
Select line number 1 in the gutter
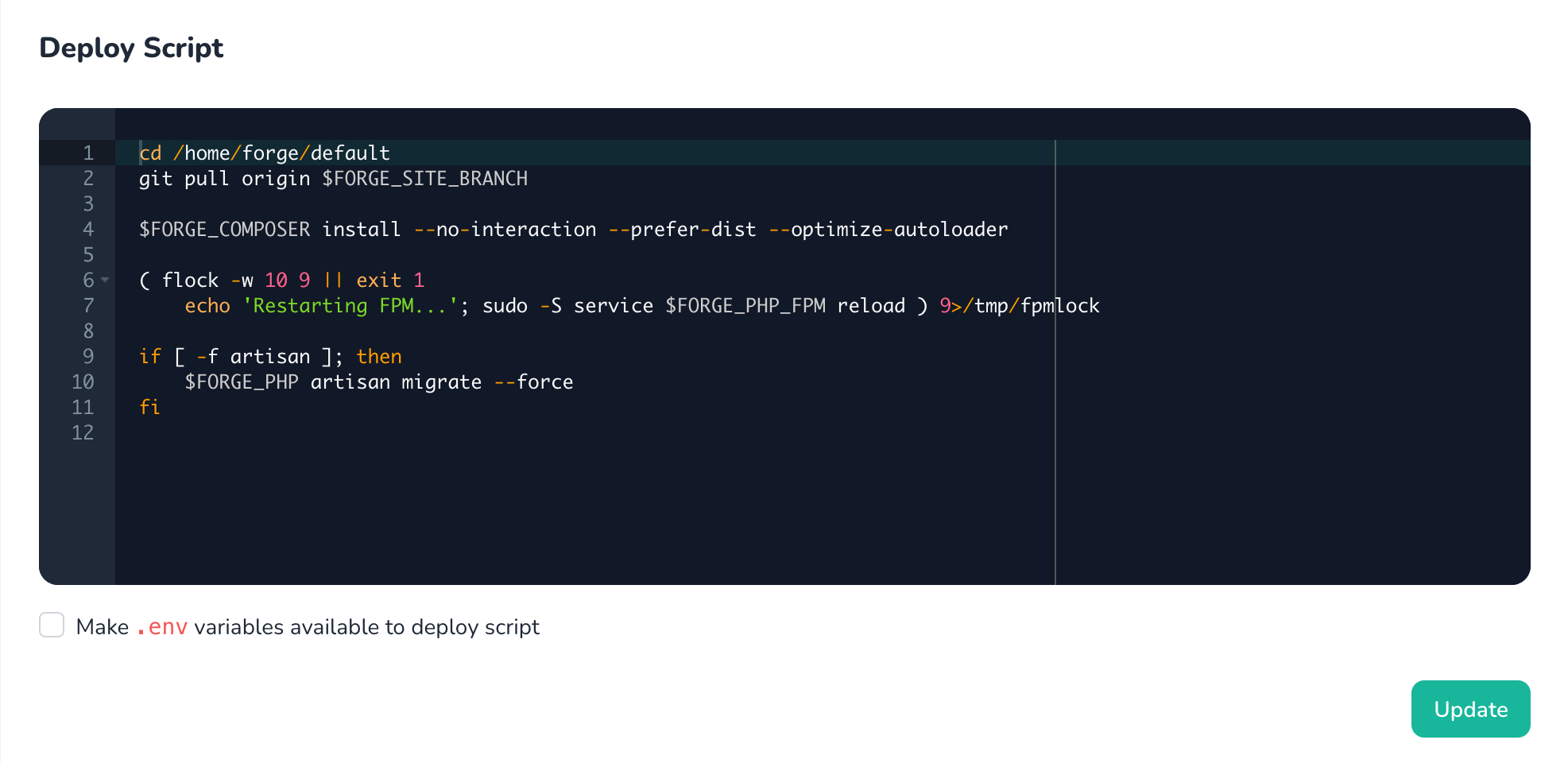(87, 153)
